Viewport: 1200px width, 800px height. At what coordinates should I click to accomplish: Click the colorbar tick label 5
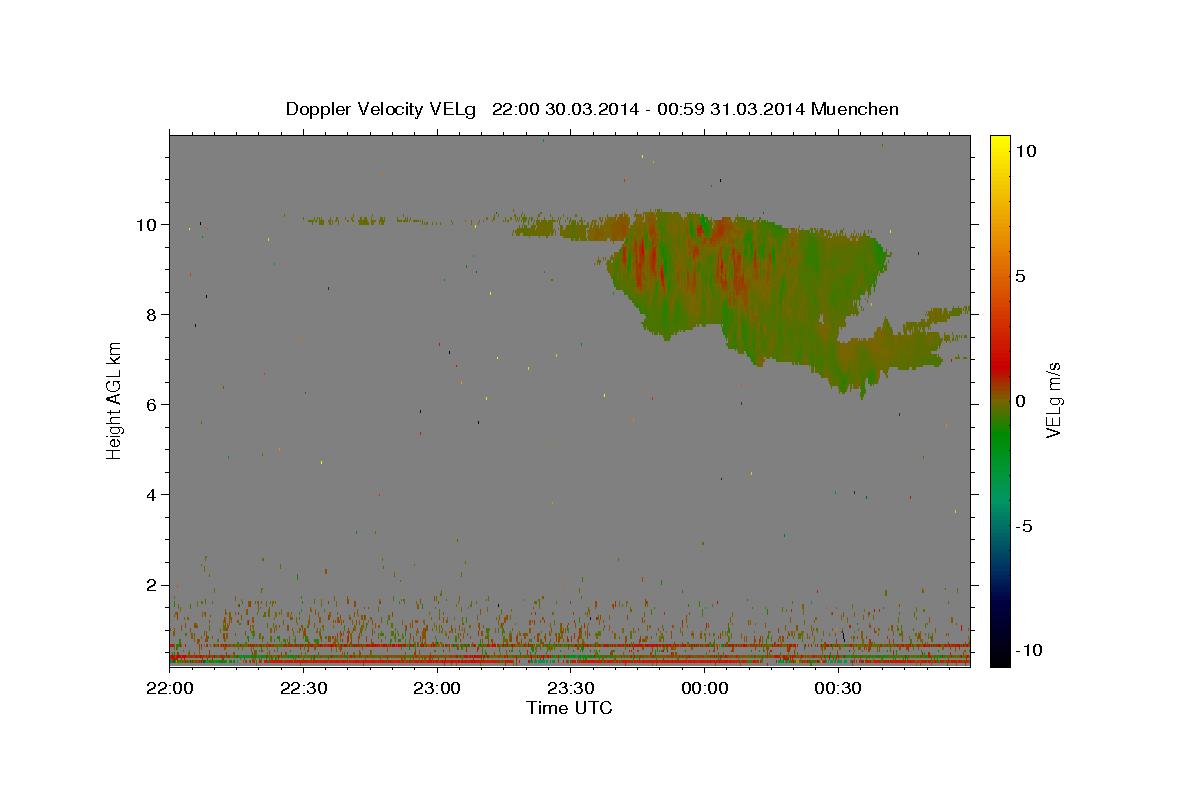click(1020, 275)
